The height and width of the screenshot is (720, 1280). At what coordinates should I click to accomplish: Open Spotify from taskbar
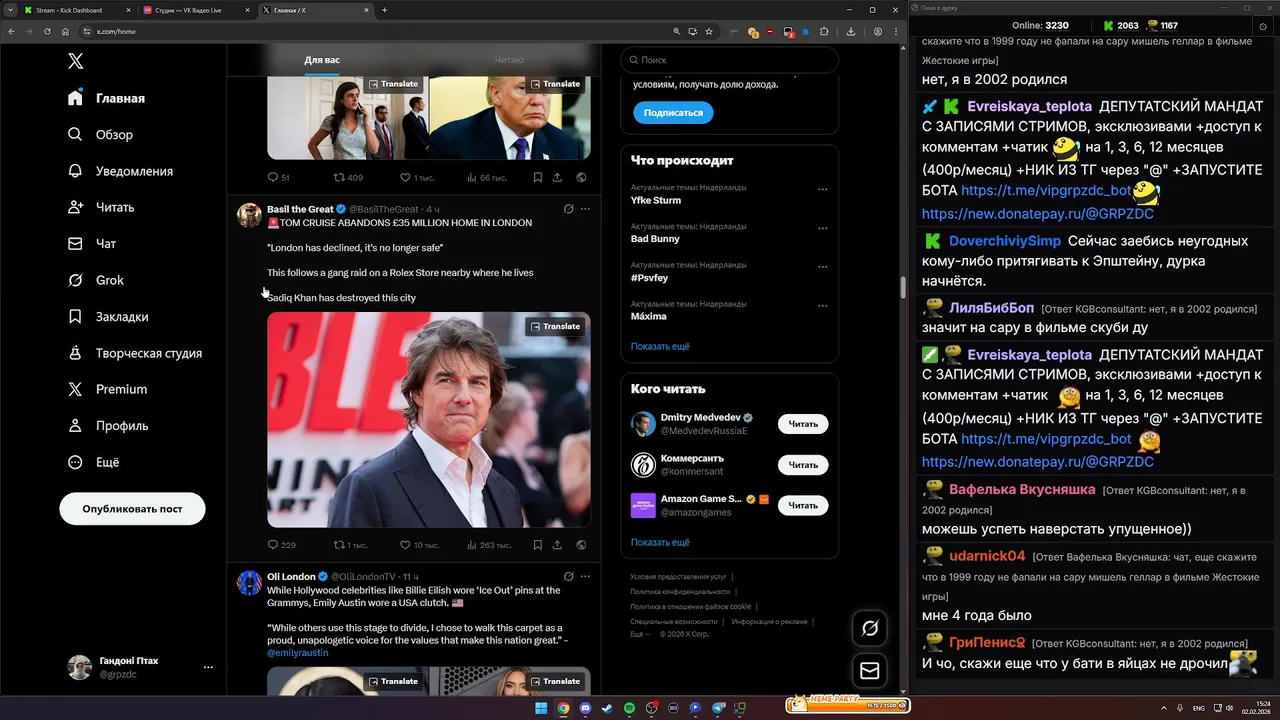[629, 708]
